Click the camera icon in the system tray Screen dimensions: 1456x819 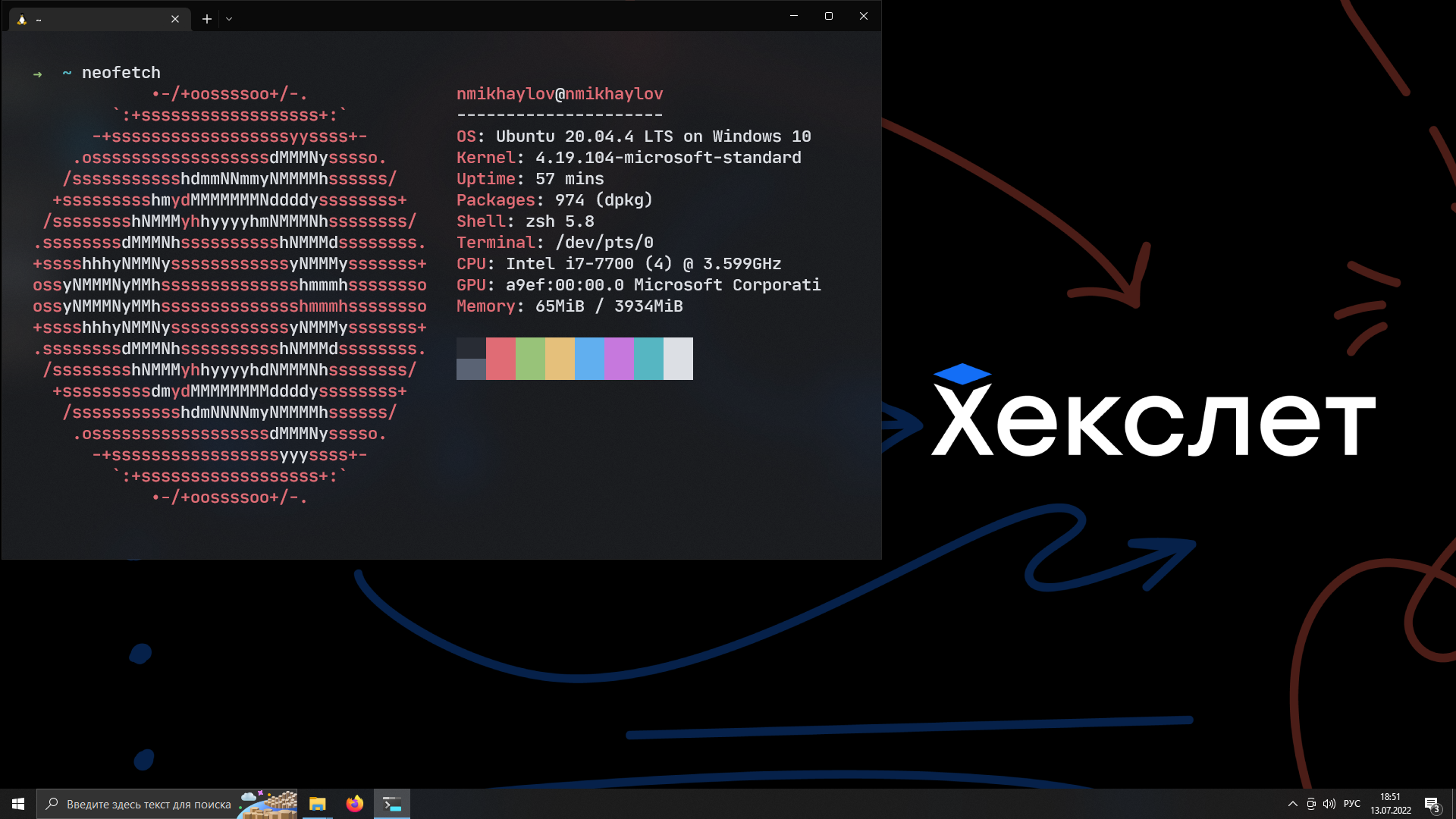pyautogui.click(x=1311, y=804)
